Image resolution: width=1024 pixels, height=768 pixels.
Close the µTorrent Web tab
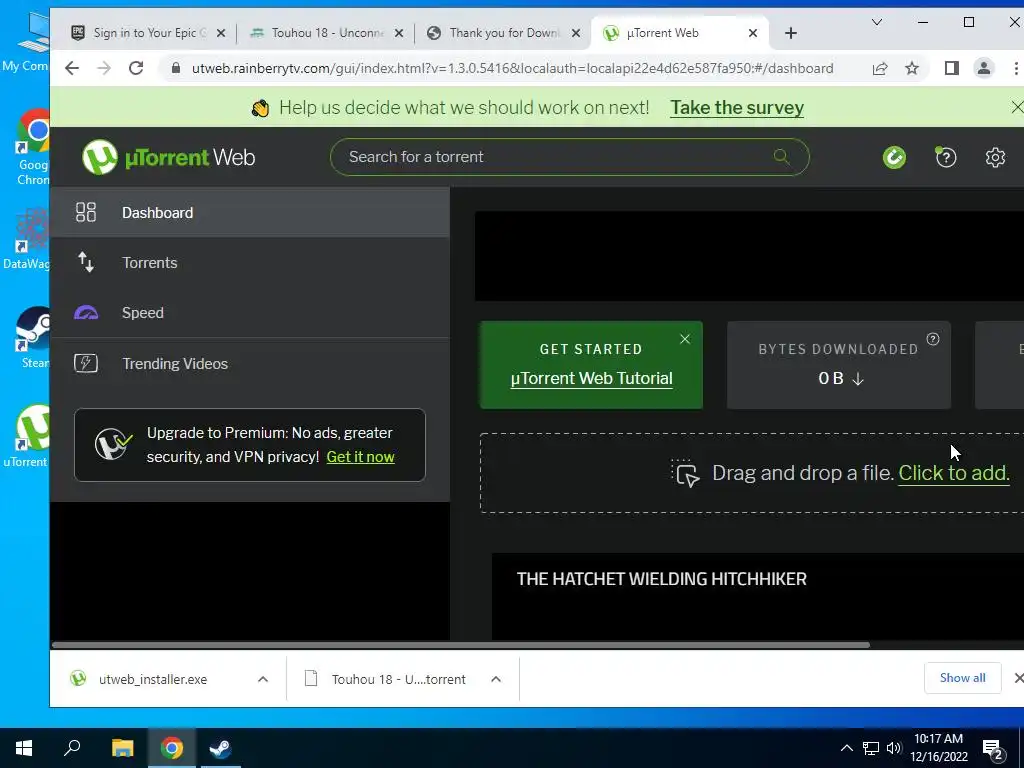[752, 33]
